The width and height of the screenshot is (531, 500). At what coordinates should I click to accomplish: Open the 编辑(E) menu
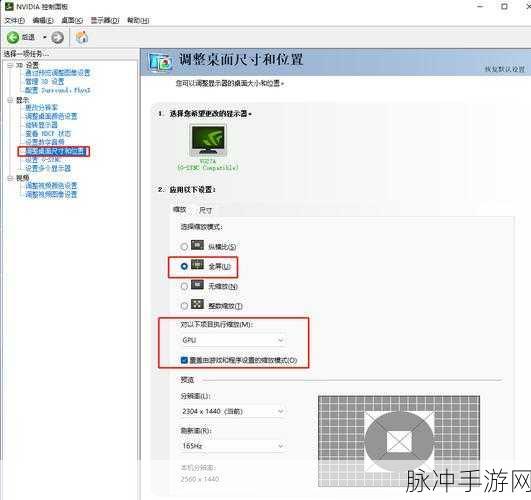point(43,20)
